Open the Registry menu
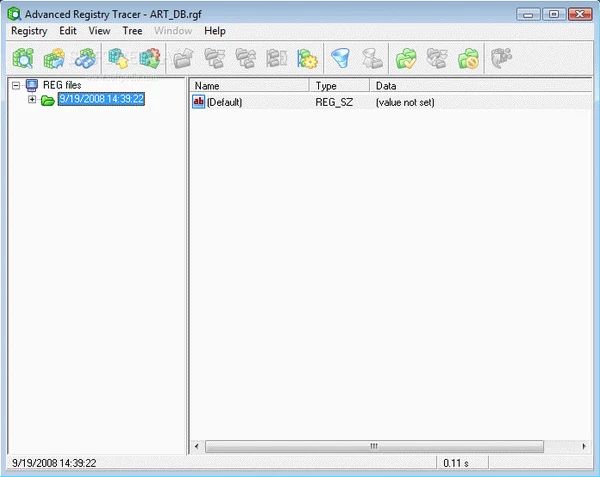The width and height of the screenshot is (600, 477). pyautogui.click(x=29, y=31)
